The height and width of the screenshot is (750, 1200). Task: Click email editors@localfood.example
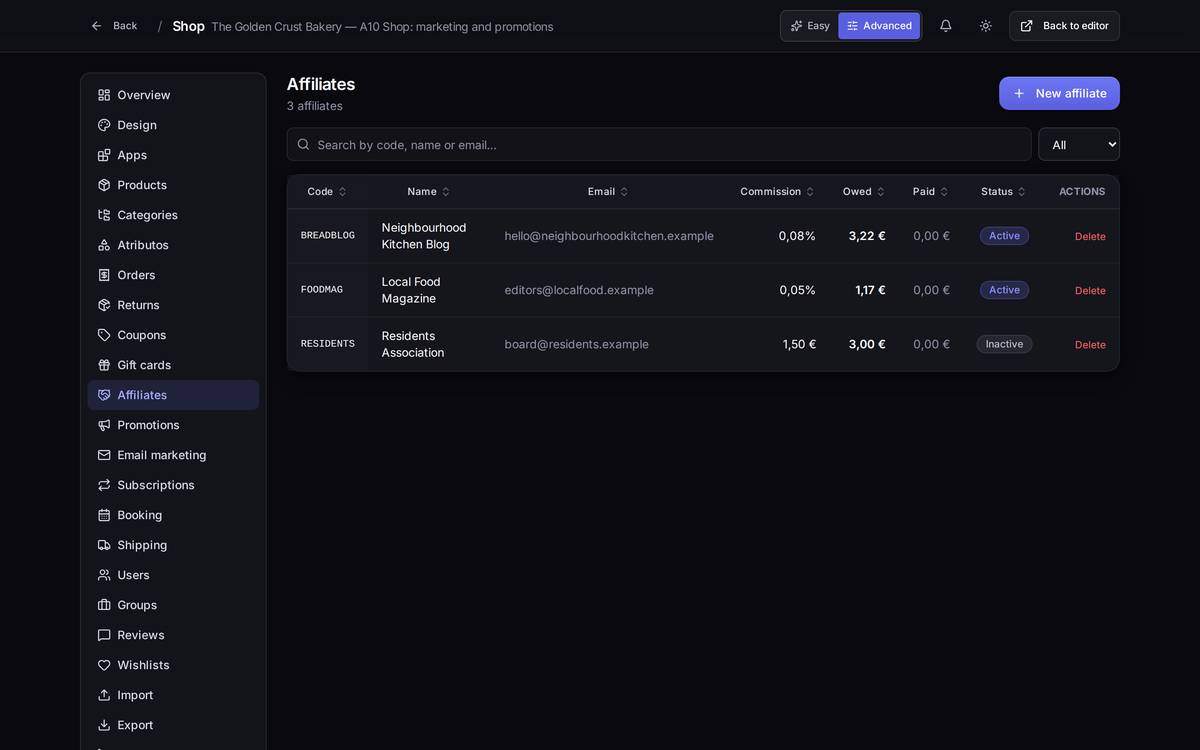click(579, 290)
